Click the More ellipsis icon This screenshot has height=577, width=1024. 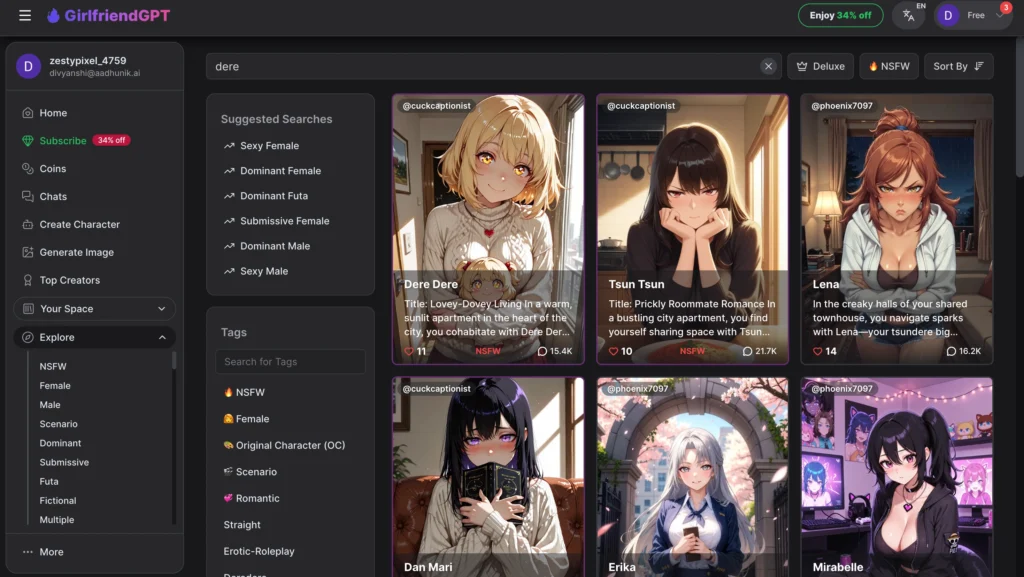click(x=27, y=552)
